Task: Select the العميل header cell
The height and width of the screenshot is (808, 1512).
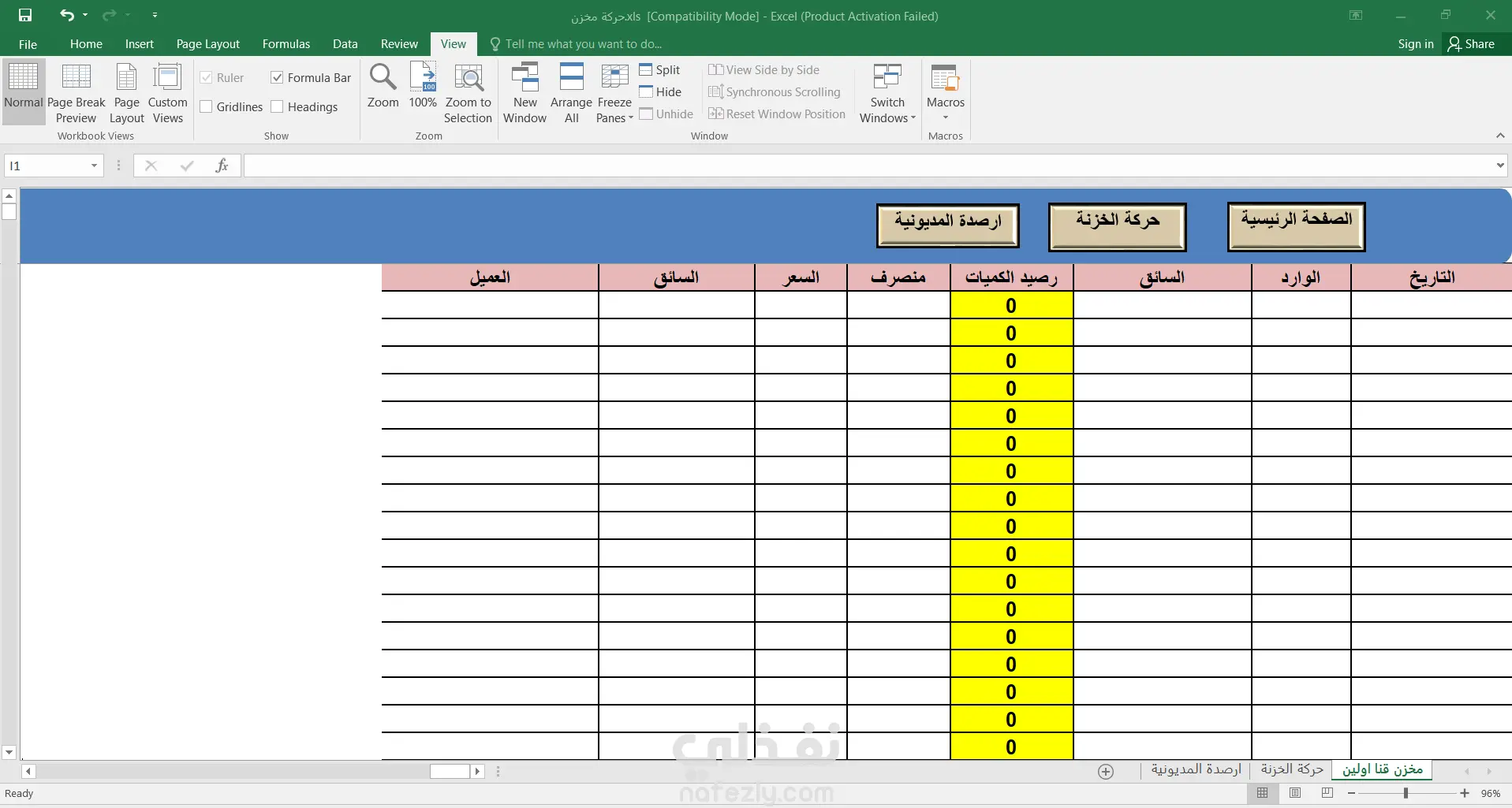Action: [490, 277]
